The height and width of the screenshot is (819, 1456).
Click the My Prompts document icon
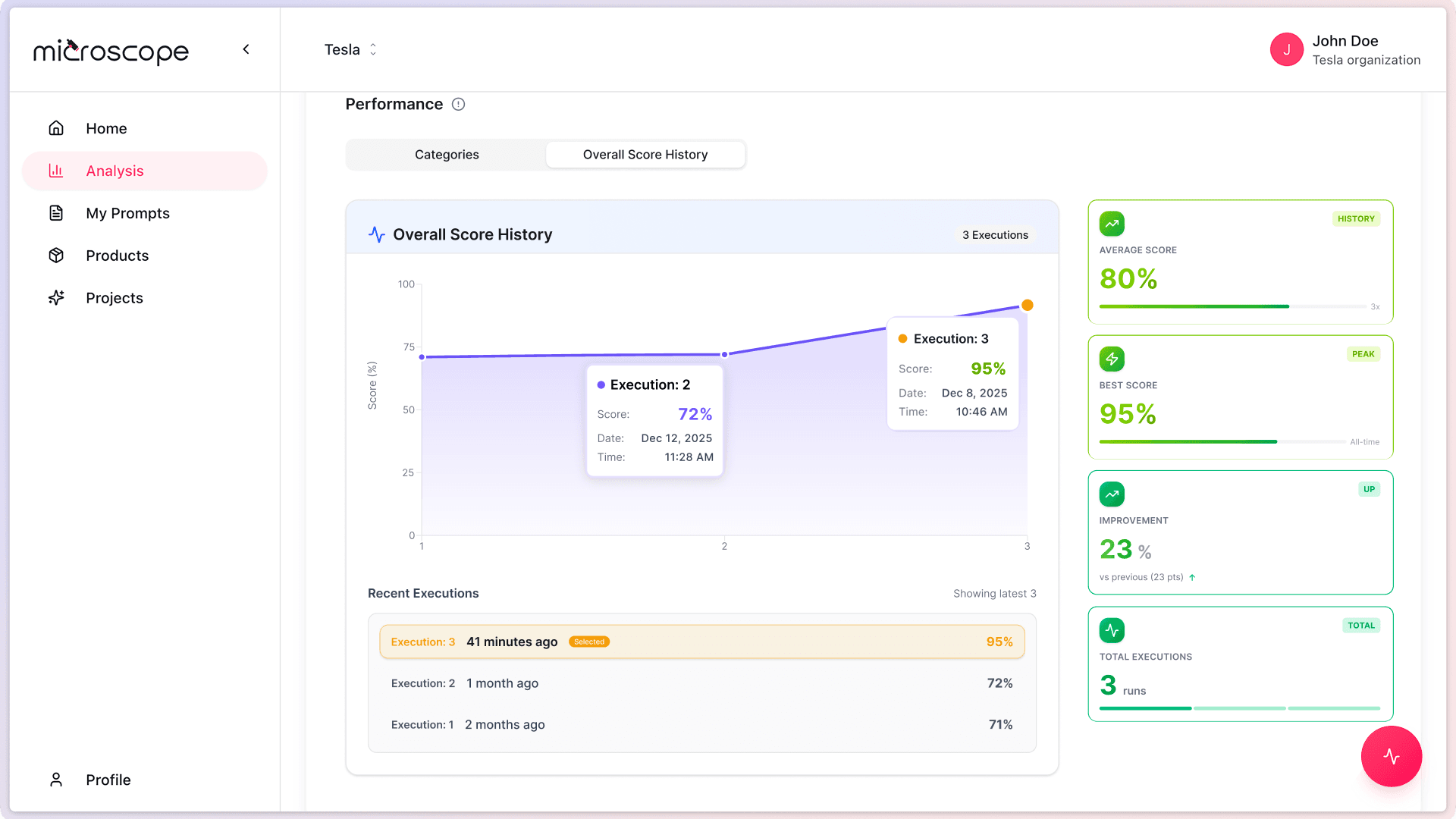[x=56, y=213]
